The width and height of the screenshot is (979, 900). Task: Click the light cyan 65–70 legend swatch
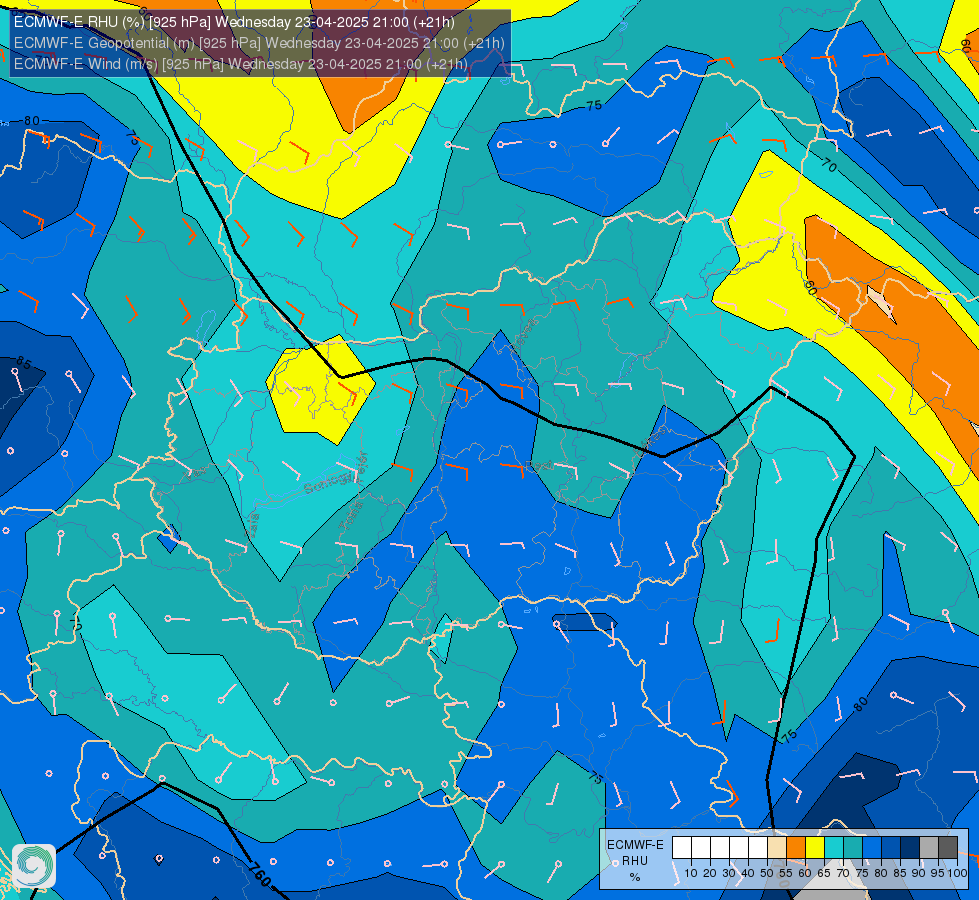pos(834,848)
